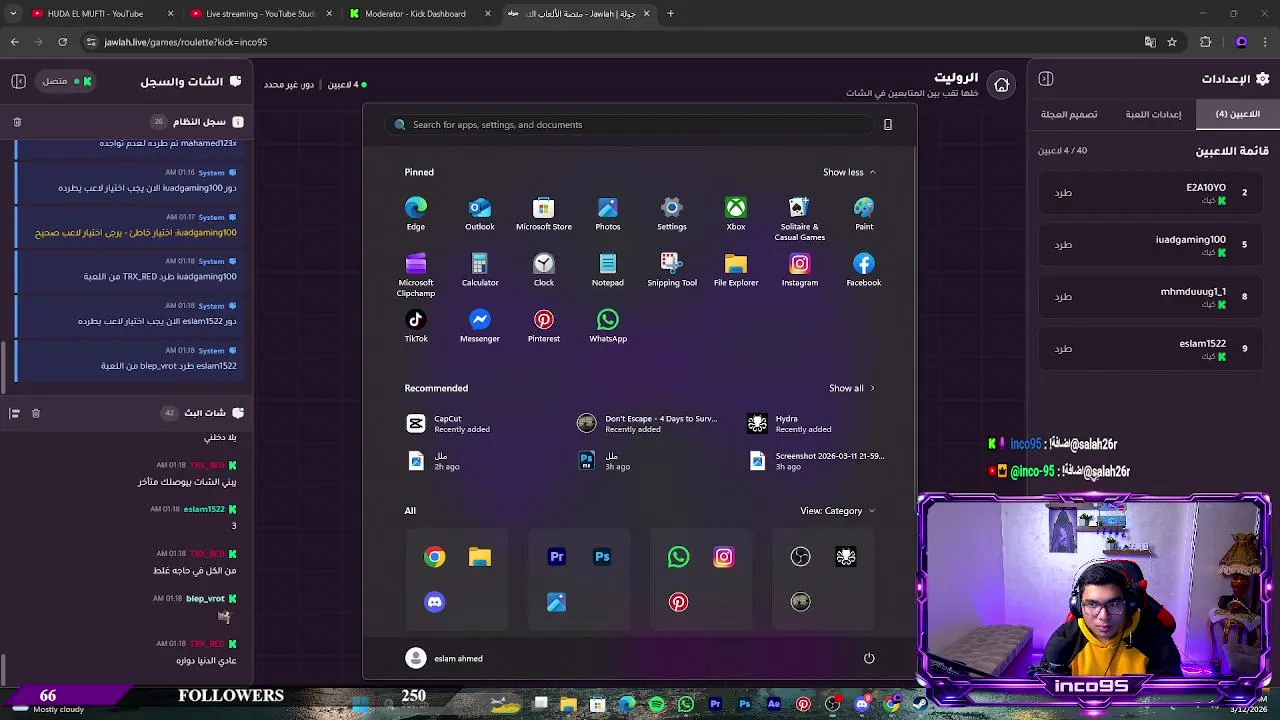Kick player mhmduuug1_1 with طرد
This screenshot has height=720, width=1280.
tap(1063, 297)
